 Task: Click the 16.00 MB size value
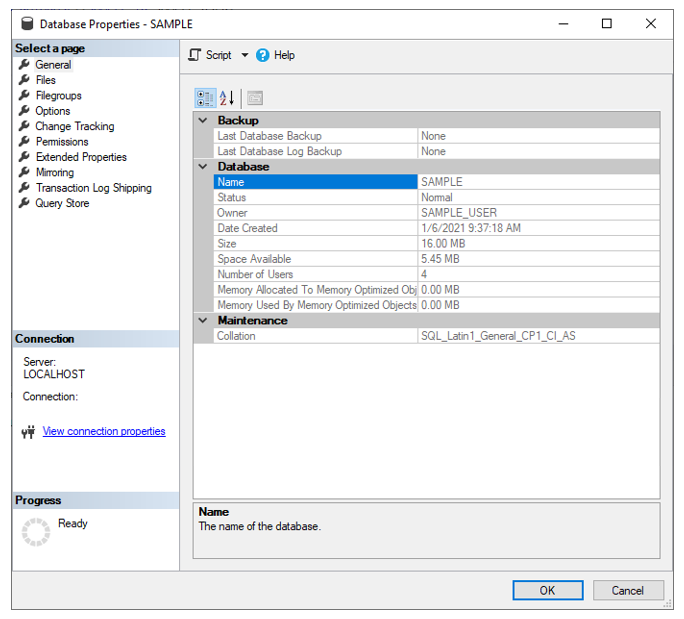click(x=443, y=243)
